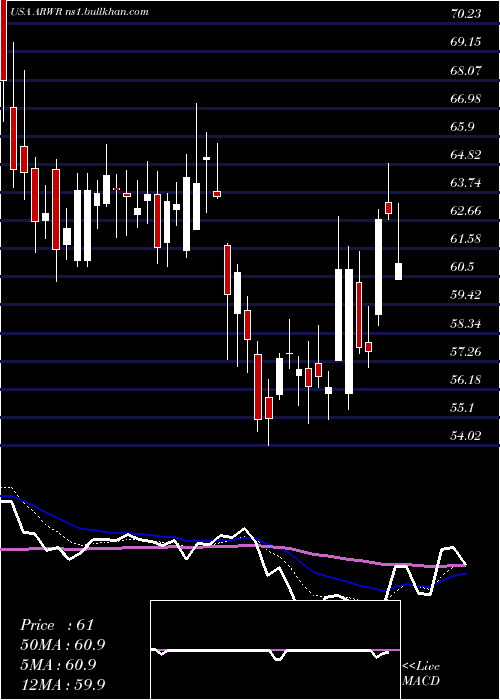The image size is (500, 700).
Task: Select the 62.66 price axis label
Action: coord(466,210)
